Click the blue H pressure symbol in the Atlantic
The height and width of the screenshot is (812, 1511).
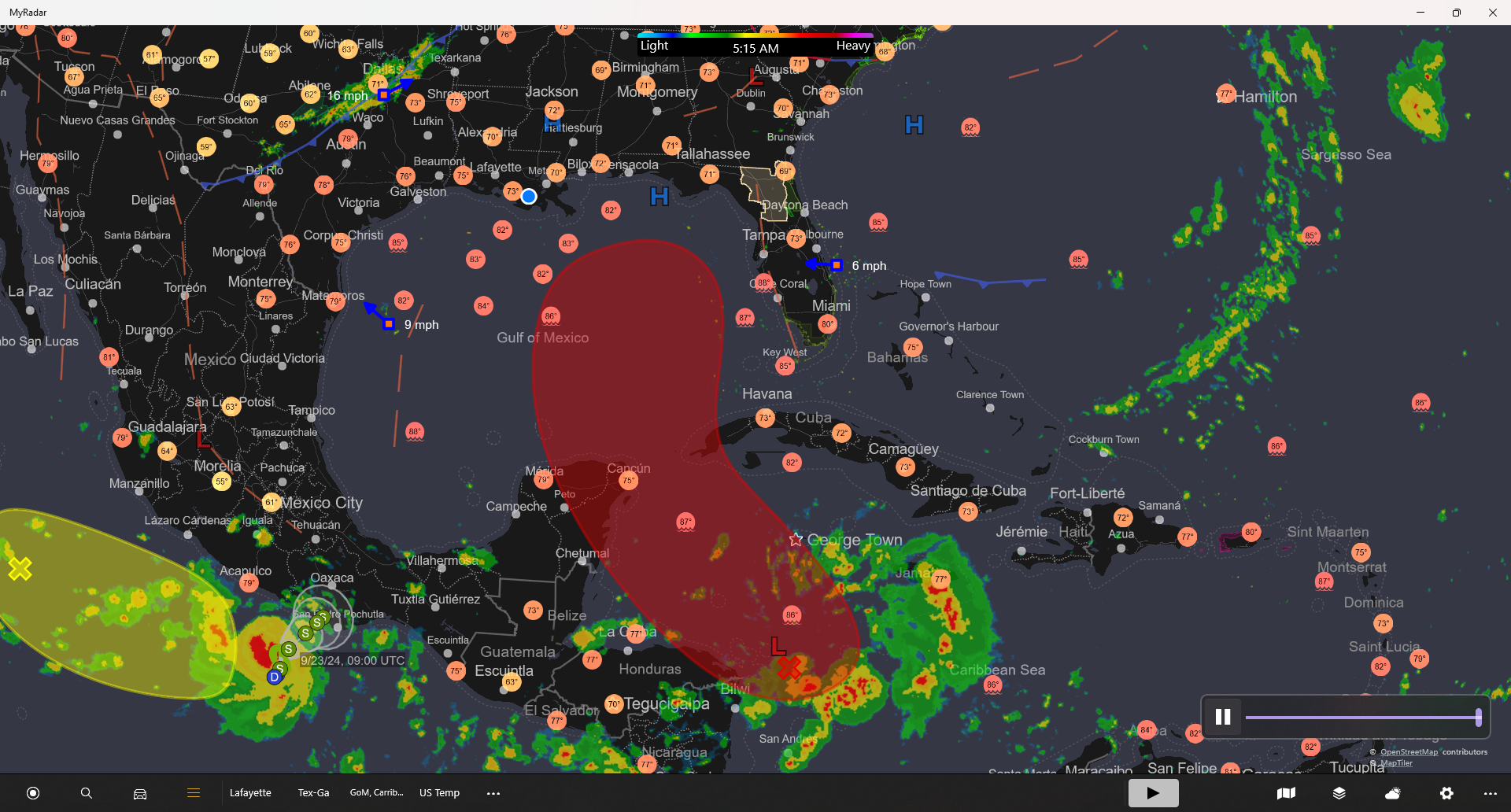[x=914, y=125]
